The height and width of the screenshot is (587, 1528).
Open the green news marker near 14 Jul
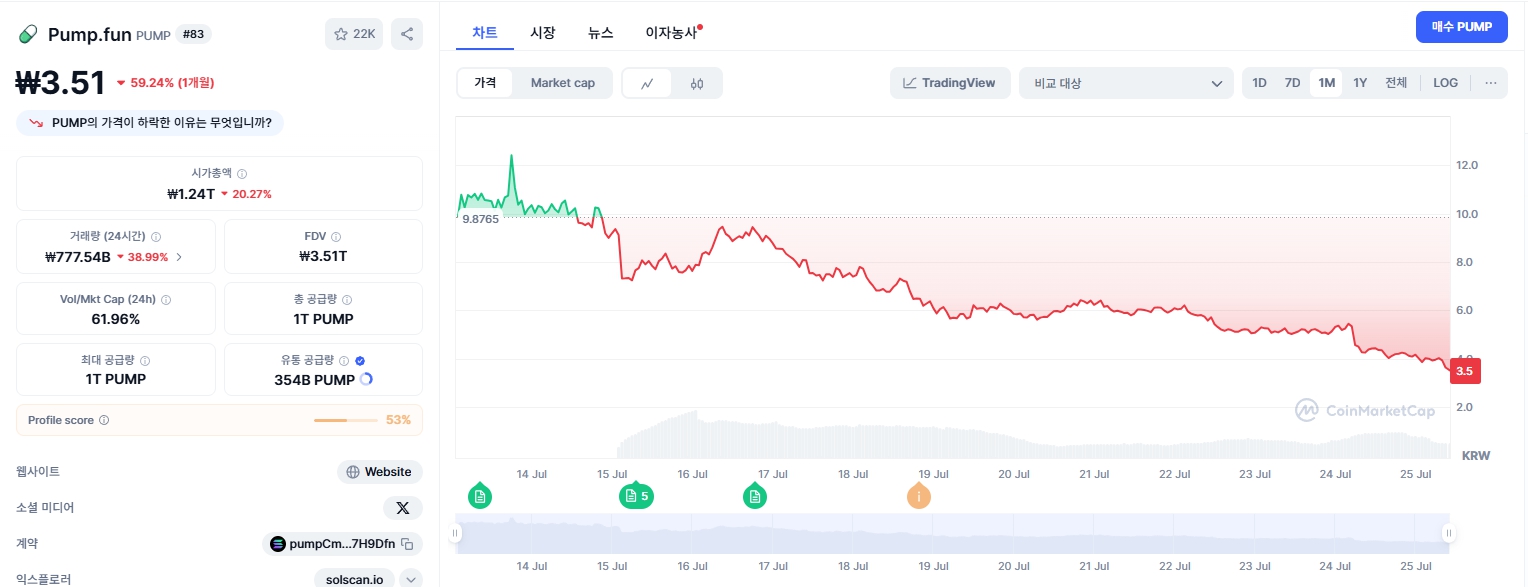[480, 495]
